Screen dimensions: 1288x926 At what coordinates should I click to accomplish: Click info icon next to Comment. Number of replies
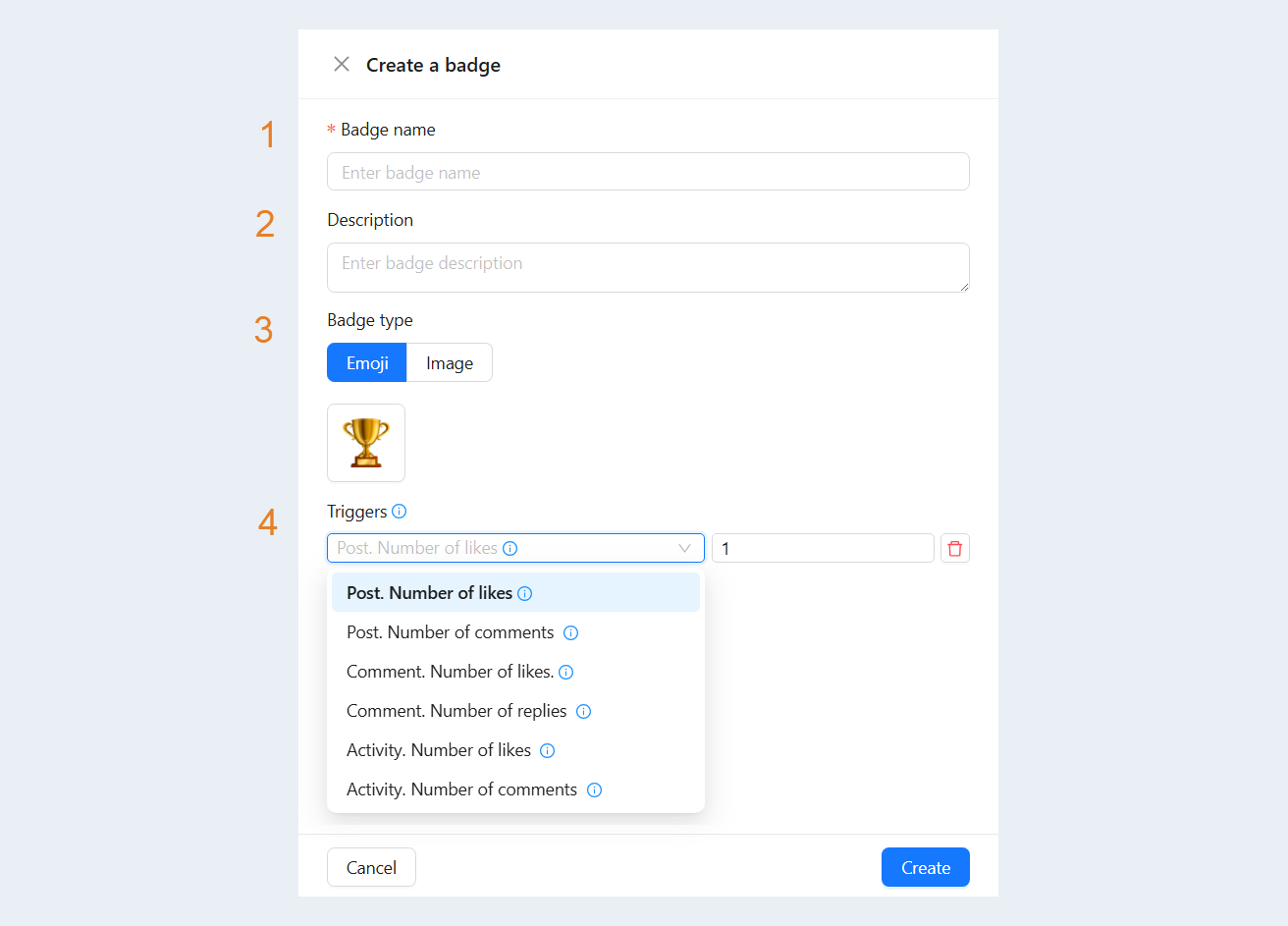tap(583, 711)
